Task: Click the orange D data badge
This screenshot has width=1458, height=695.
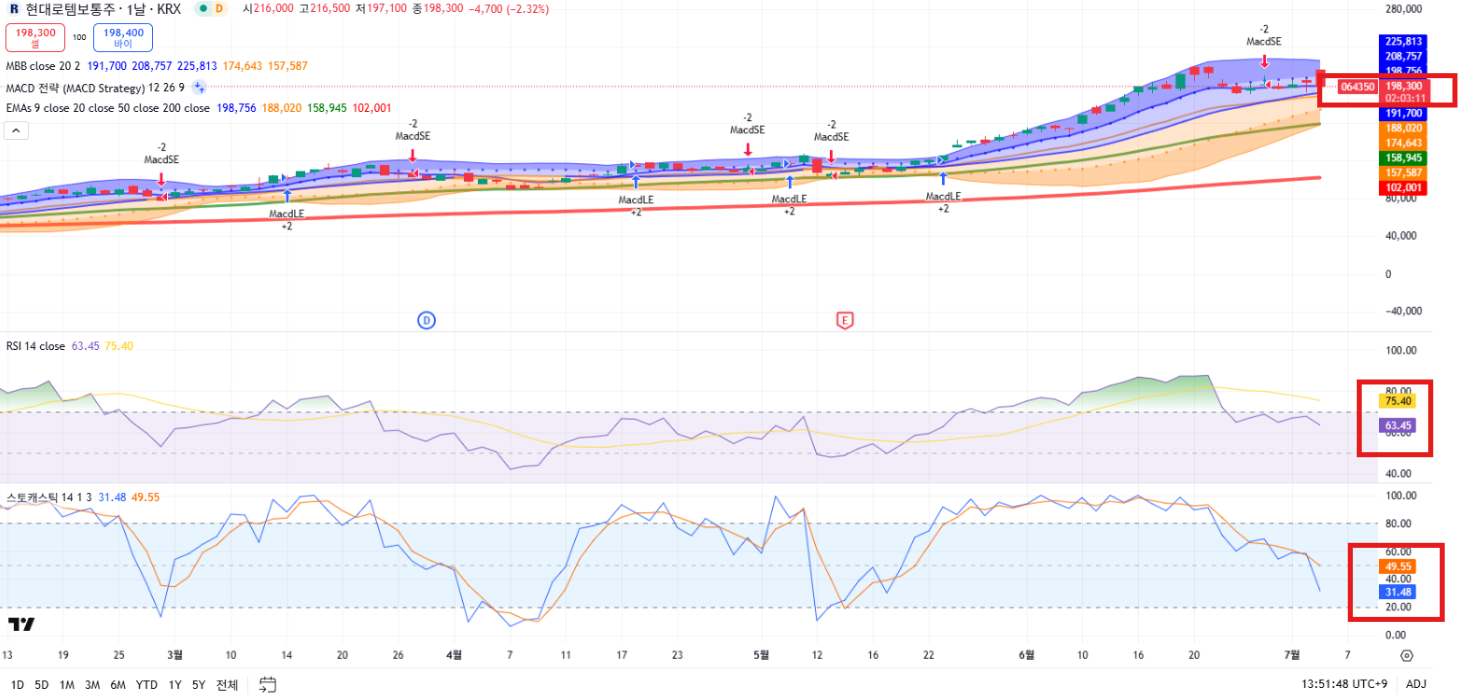Action: (221, 8)
